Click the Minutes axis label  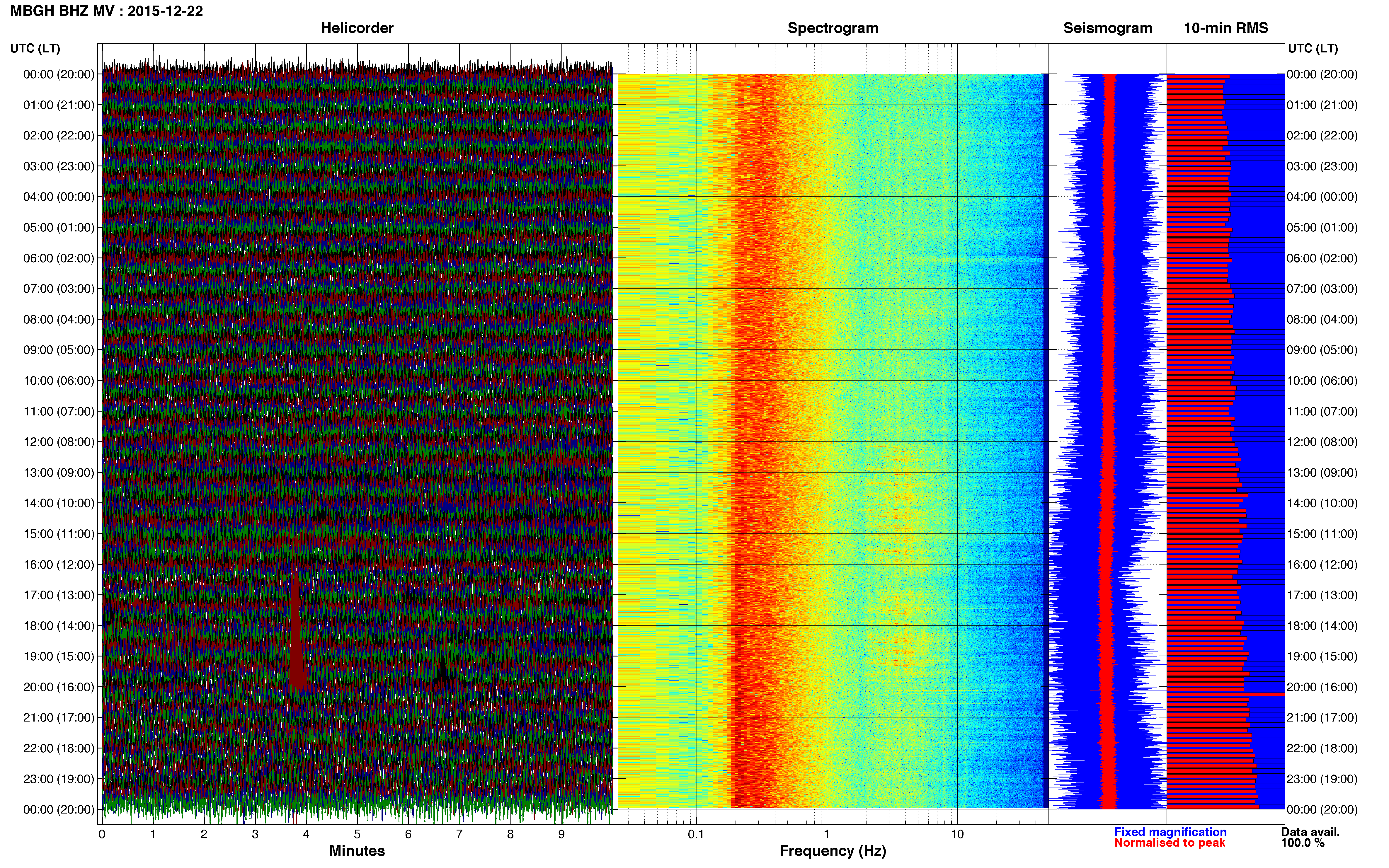coord(357,851)
